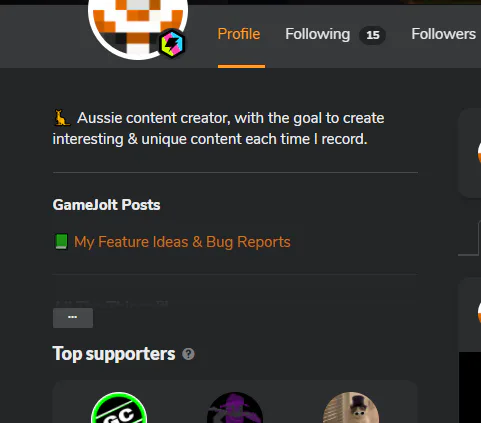The width and height of the screenshot is (481, 423).
Task: Click the hexagon lightning badge on avatar
Action: click(172, 44)
